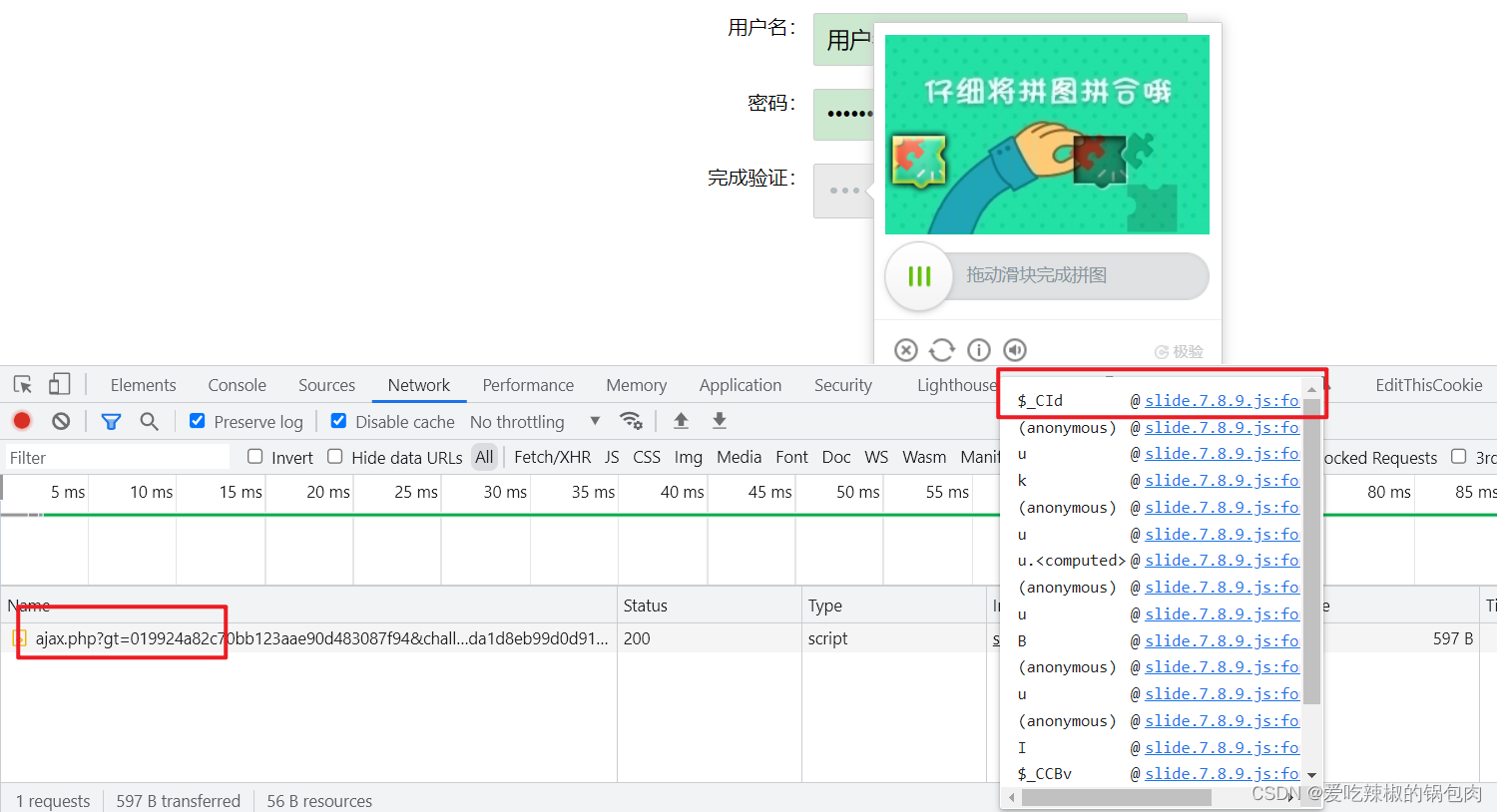The height and width of the screenshot is (812, 1497).
Task: Filter by CSS requests
Action: 647,457
